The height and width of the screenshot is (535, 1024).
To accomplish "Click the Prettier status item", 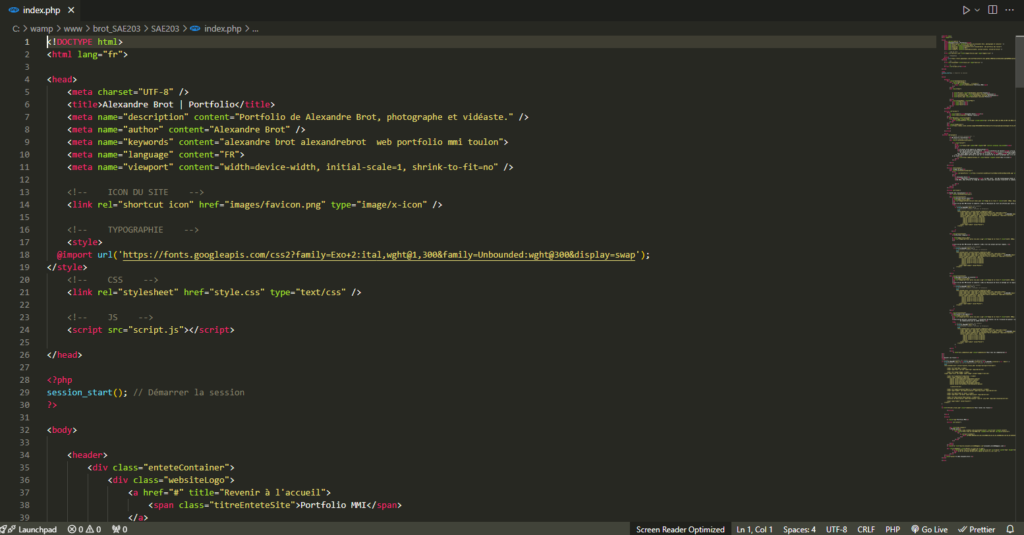I will pyautogui.click(x=976, y=529).
